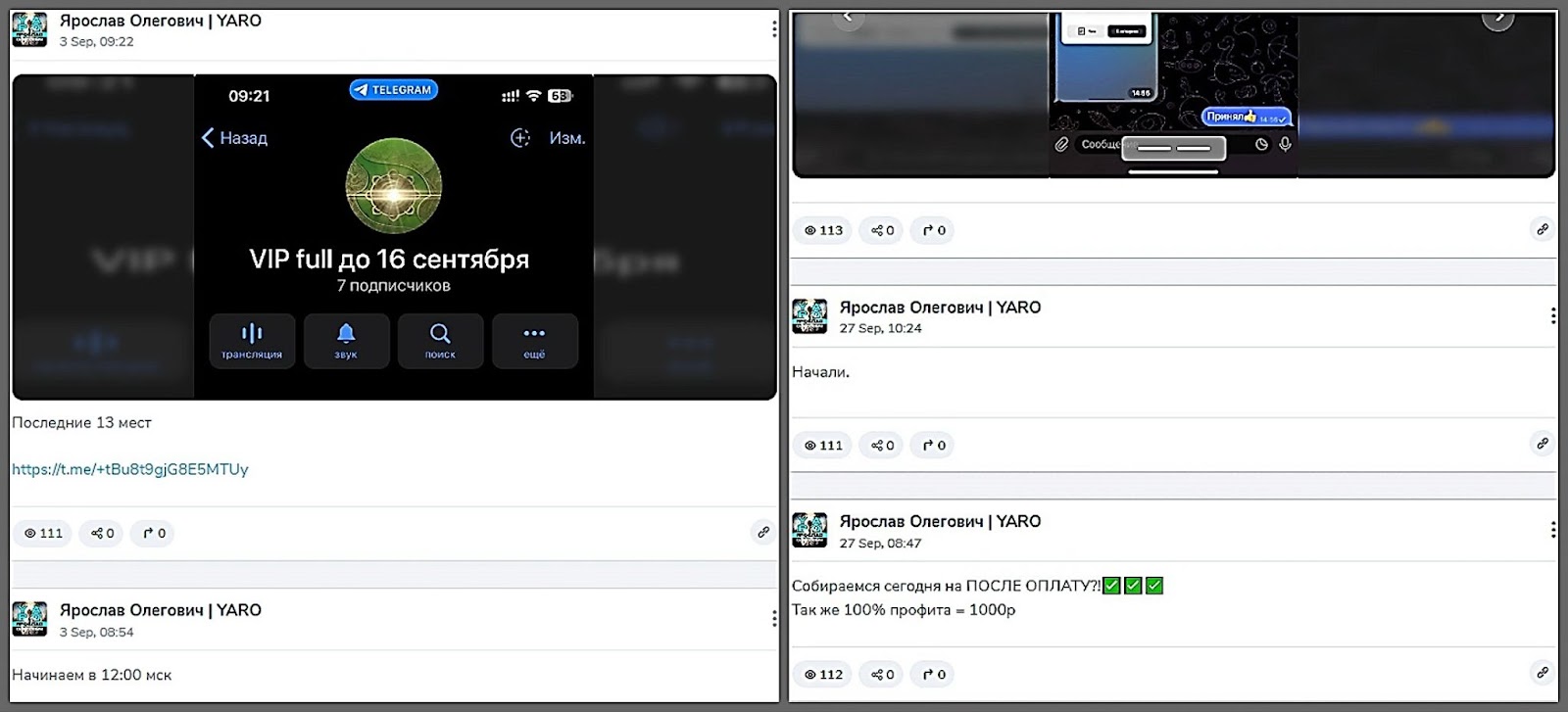Click forward counter on the 112-views post
The width and height of the screenshot is (1568, 712).
933,675
